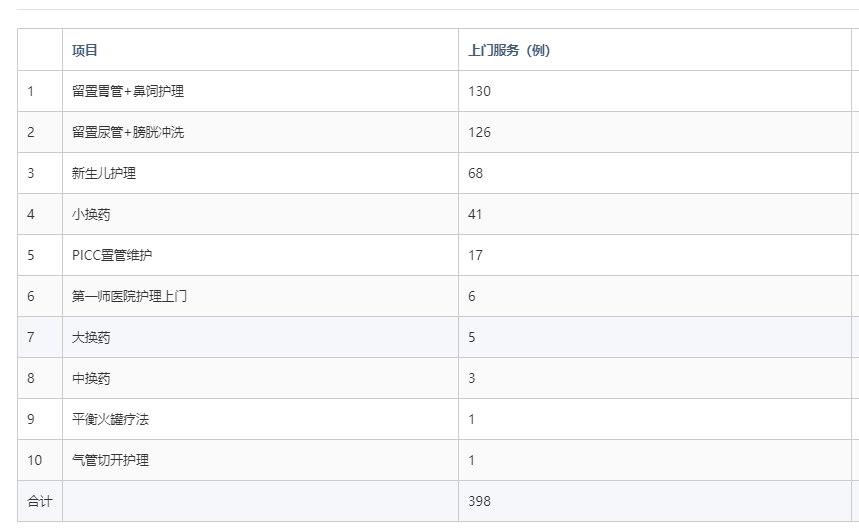The height and width of the screenshot is (528, 859).
Task: Click the value 17 cell
Action: [x=475, y=255]
